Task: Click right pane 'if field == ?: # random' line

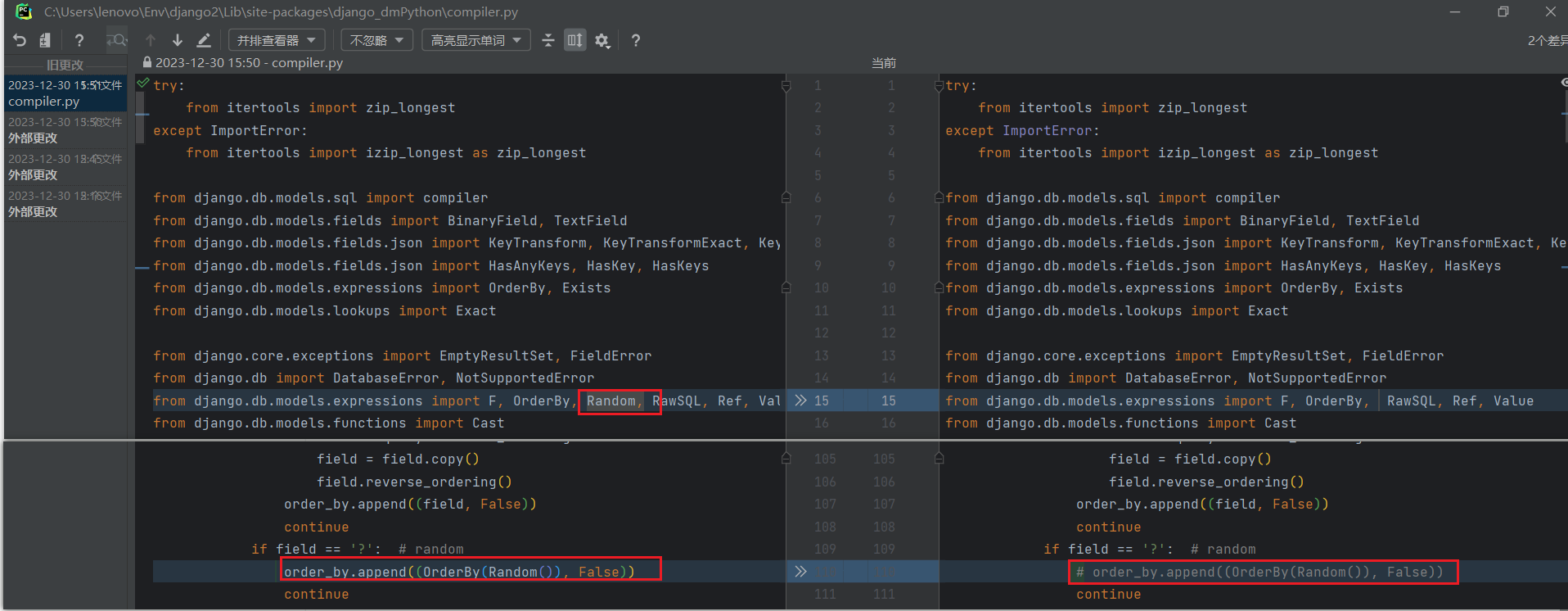Action: (1149, 549)
